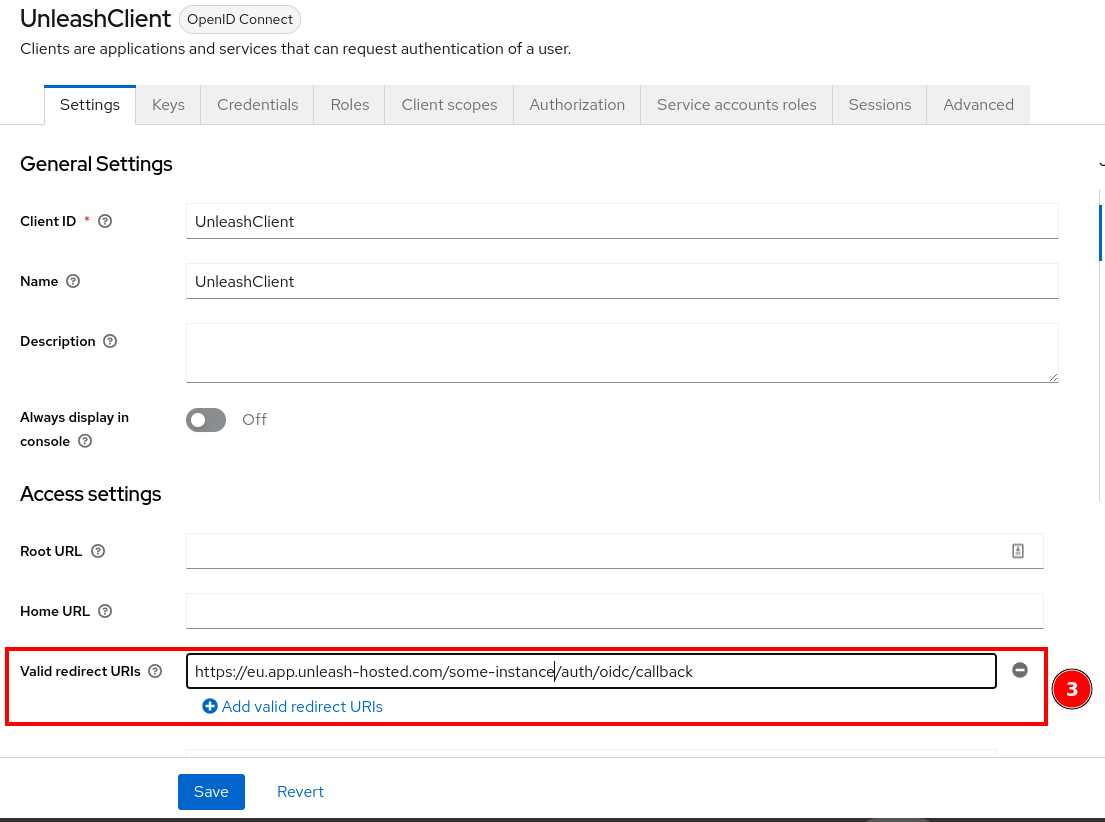
Task: Click the plus icon to add a redirect URI
Action: [210, 706]
